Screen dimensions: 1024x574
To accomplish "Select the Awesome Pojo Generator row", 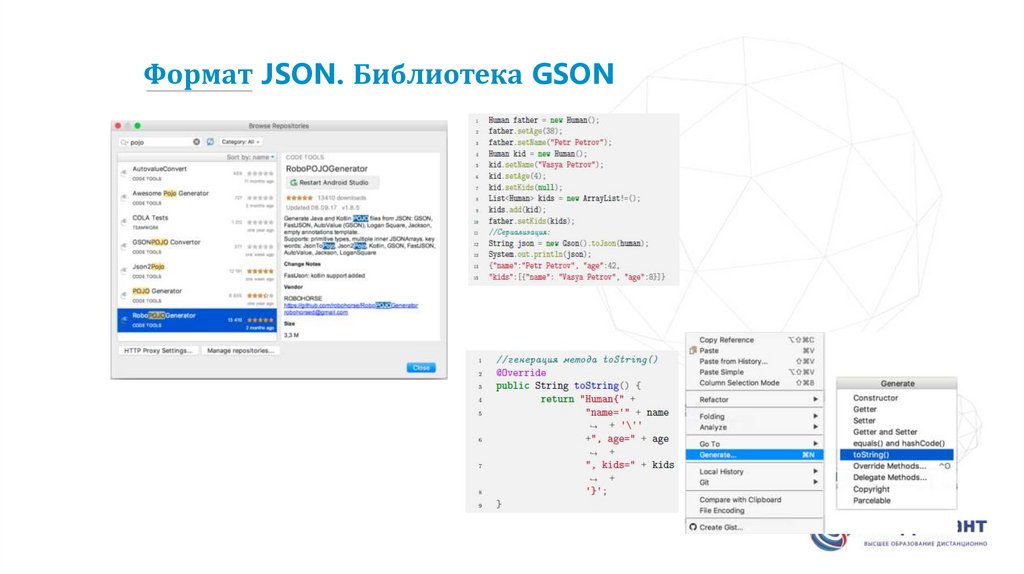I will tap(197, 198).
